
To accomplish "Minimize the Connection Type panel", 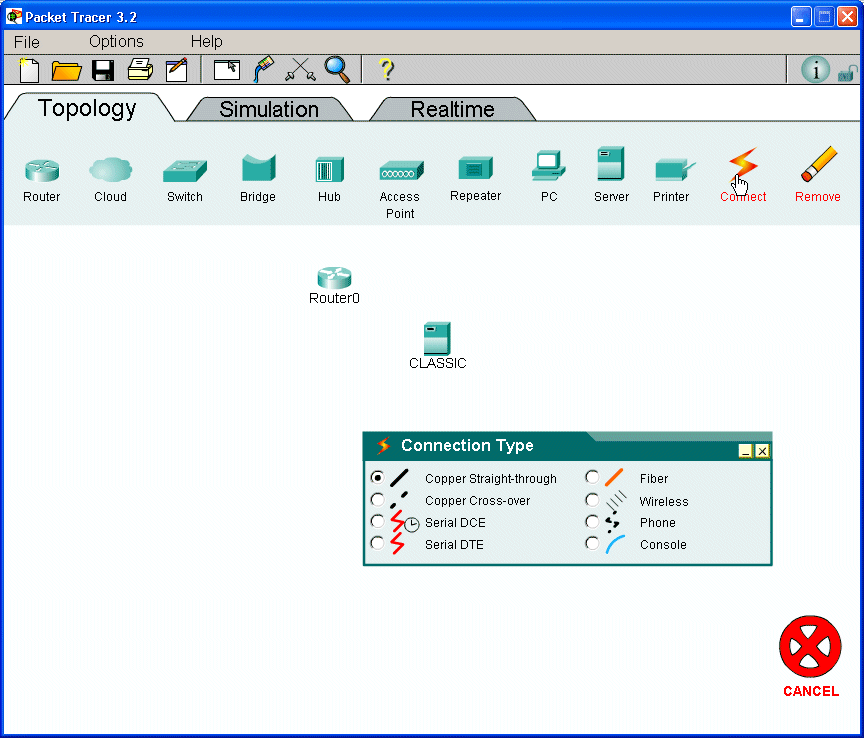I will click(x=746, y=451).
